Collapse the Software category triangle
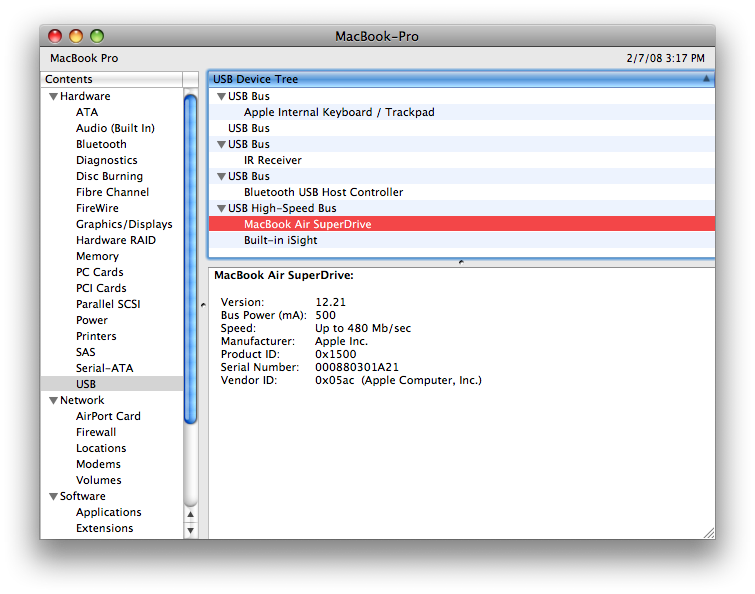Image resolution: width=755 pixels, height=594 pixels. 53,496
